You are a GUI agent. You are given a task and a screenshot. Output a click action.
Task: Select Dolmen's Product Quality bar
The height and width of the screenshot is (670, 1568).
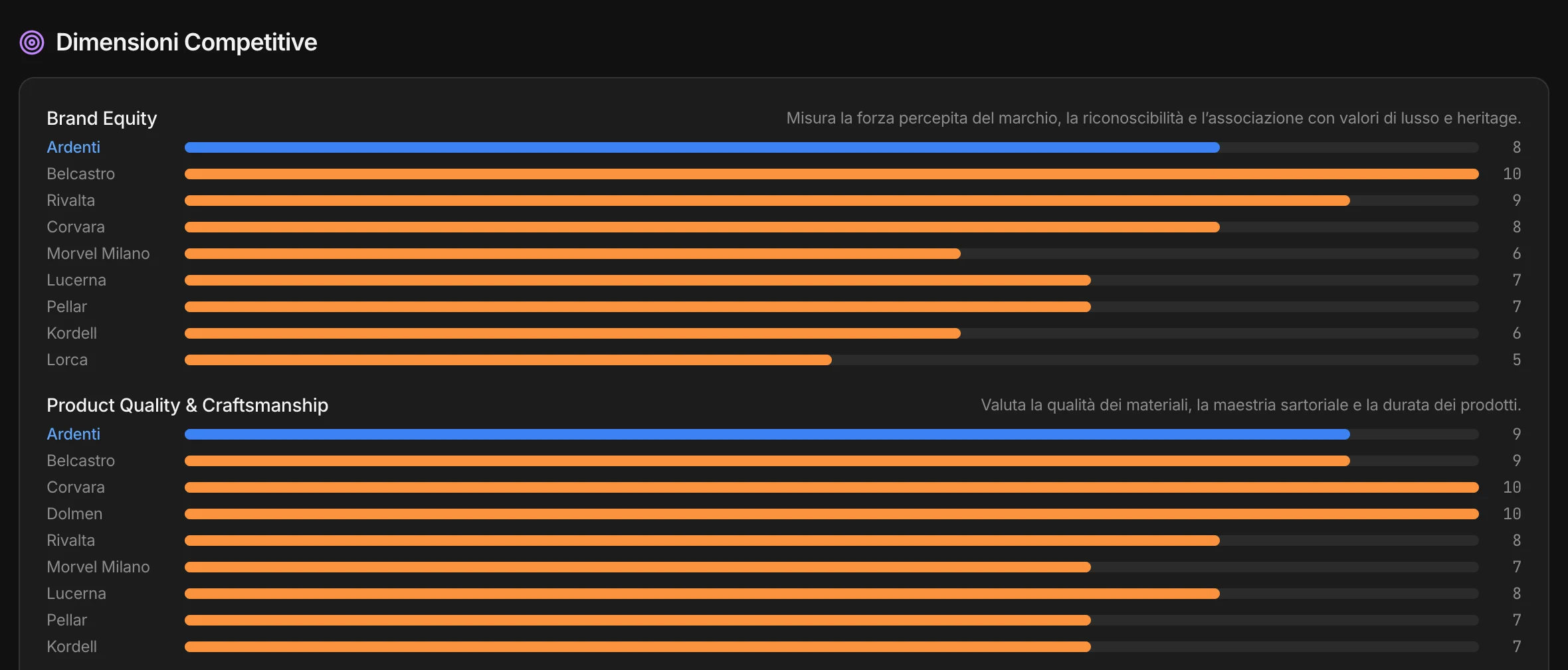tap(832, 514)
